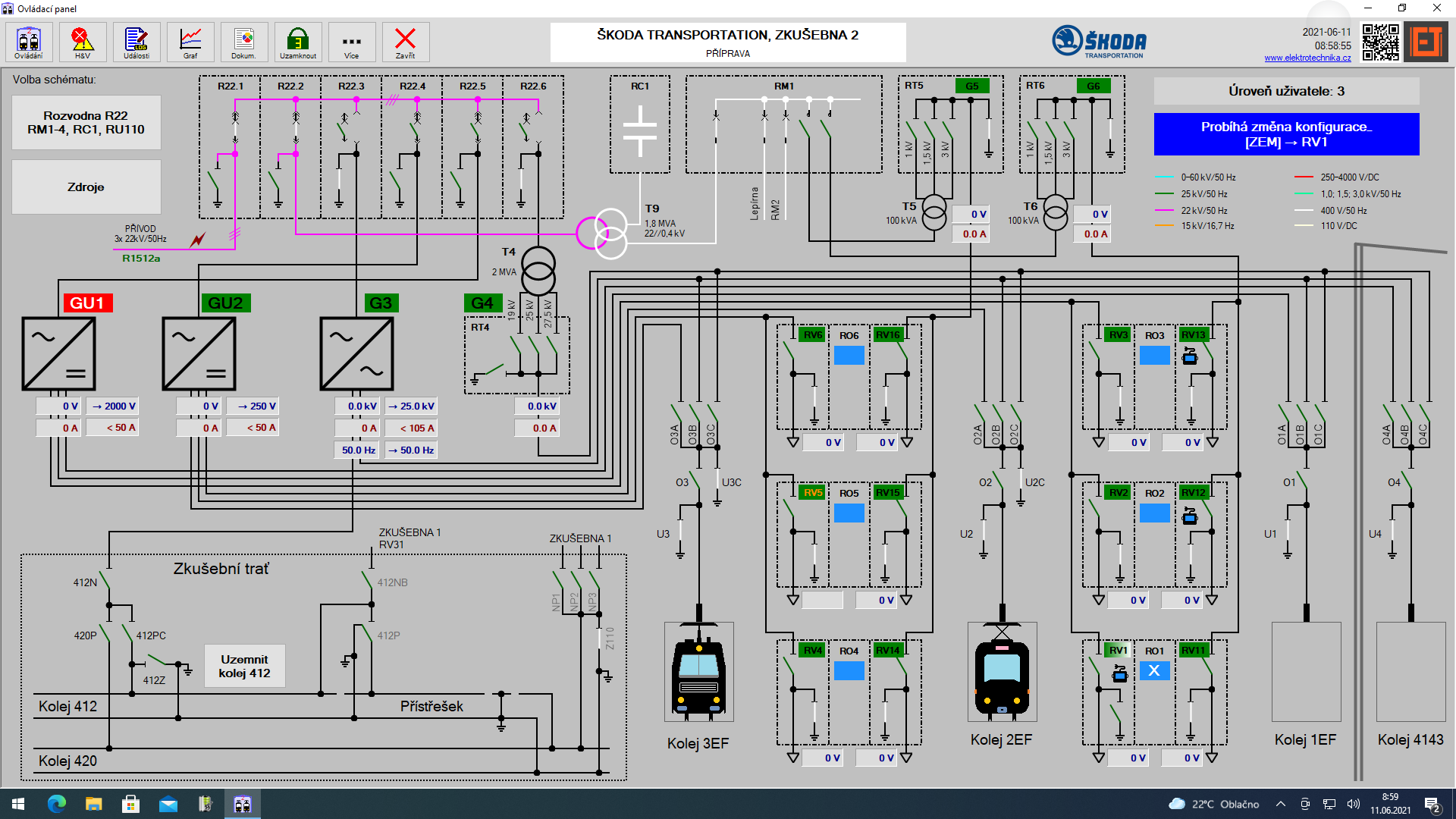
Task: Select the RV13 switch label
Action: tap(1194, 334)
